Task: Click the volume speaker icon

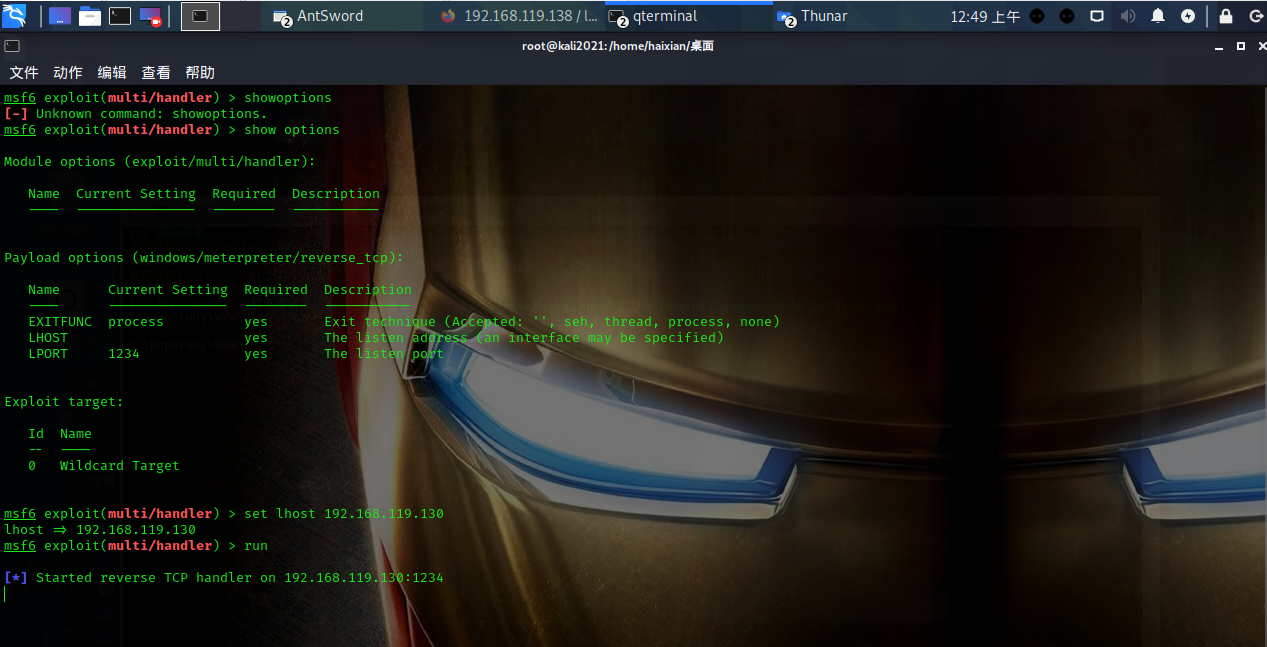Action: point(1128,16)
